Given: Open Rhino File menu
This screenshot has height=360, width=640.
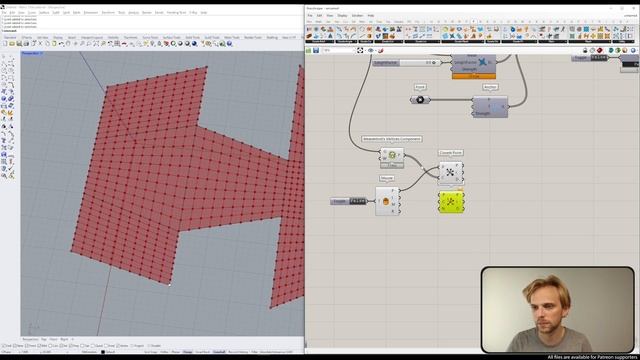Looking at the screenshot, I should pos(4,13).
